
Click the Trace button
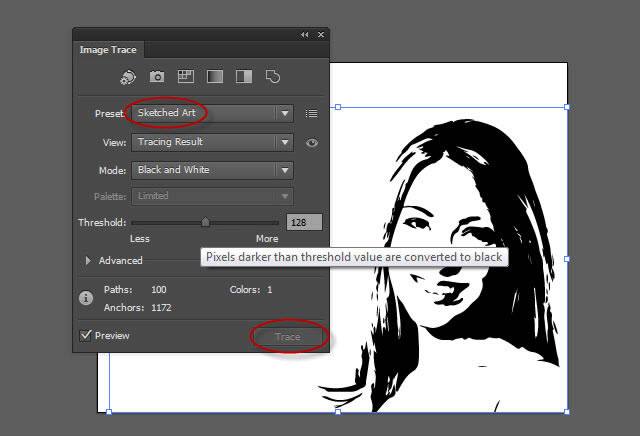tap(288, 337)
